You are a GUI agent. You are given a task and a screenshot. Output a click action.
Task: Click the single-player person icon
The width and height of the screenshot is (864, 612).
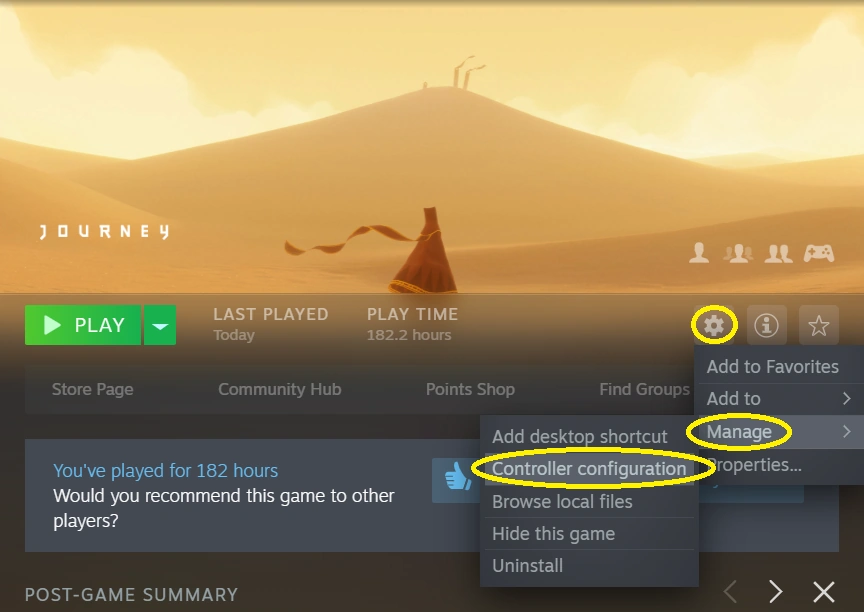[x=699, y=253]
